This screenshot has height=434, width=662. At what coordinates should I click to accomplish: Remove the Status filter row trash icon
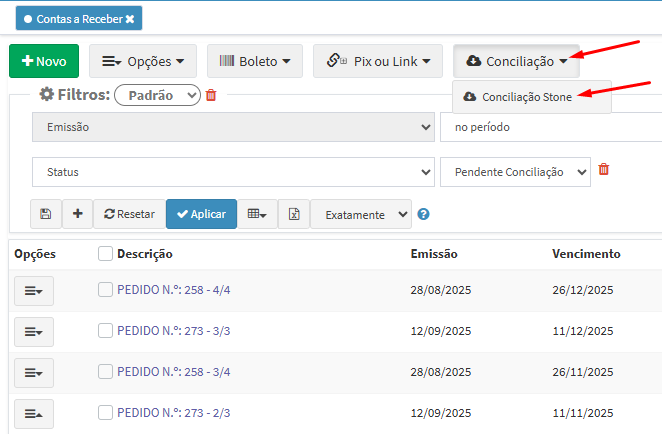tap(603, 170)
